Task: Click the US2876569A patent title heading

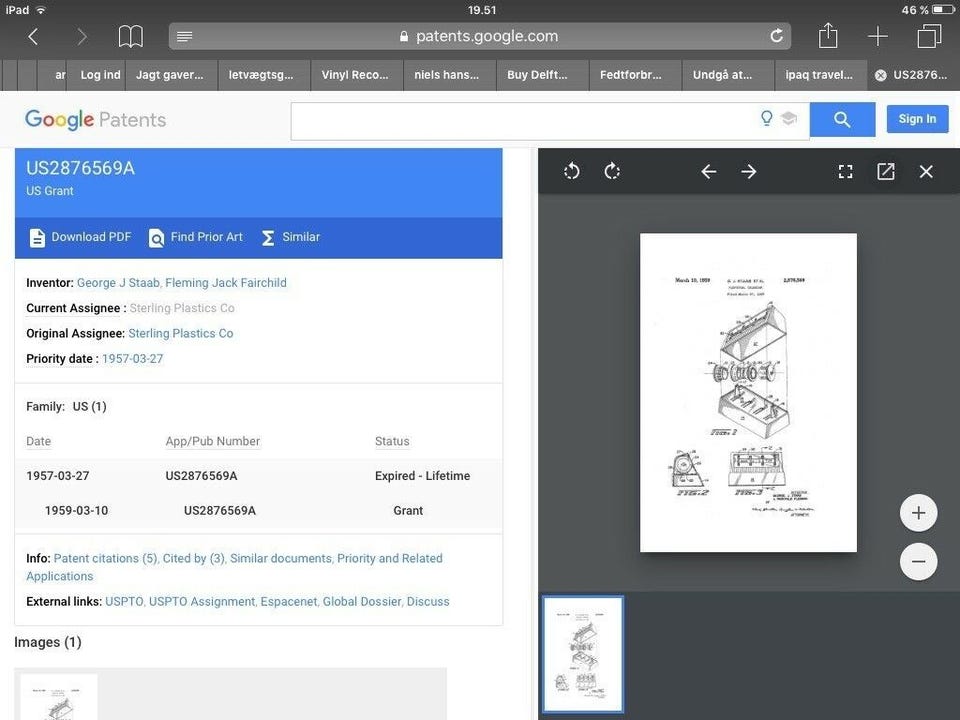Action: 80,168
